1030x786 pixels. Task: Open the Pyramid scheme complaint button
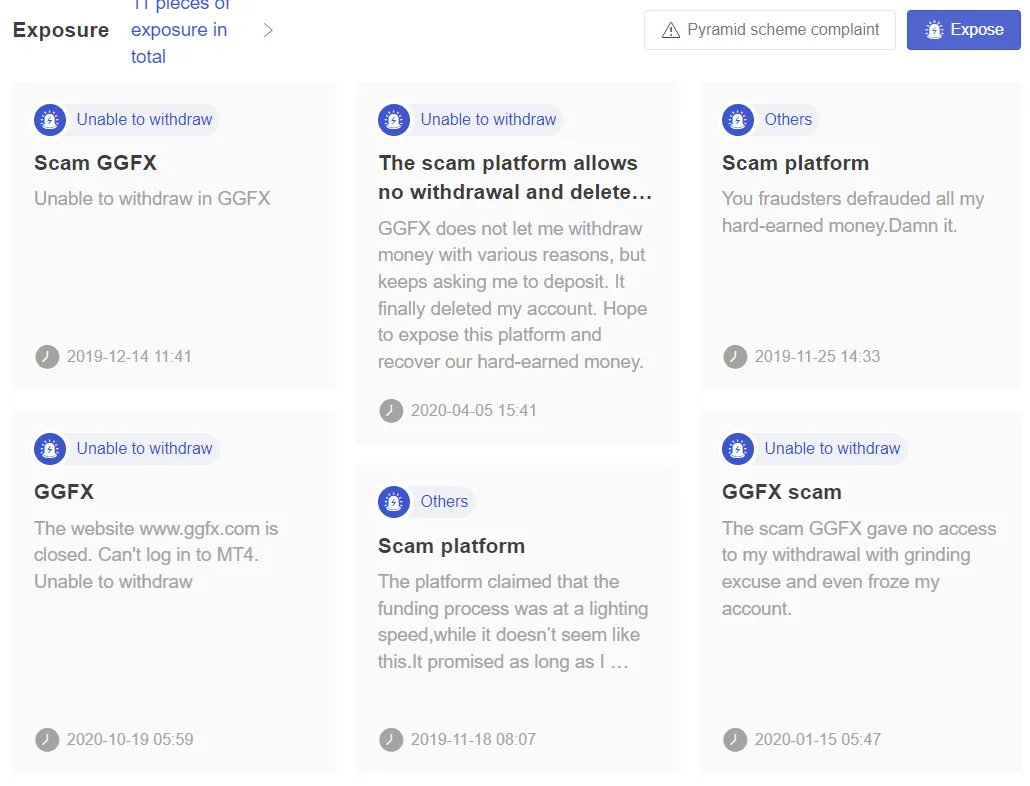(x=769, y=30)
